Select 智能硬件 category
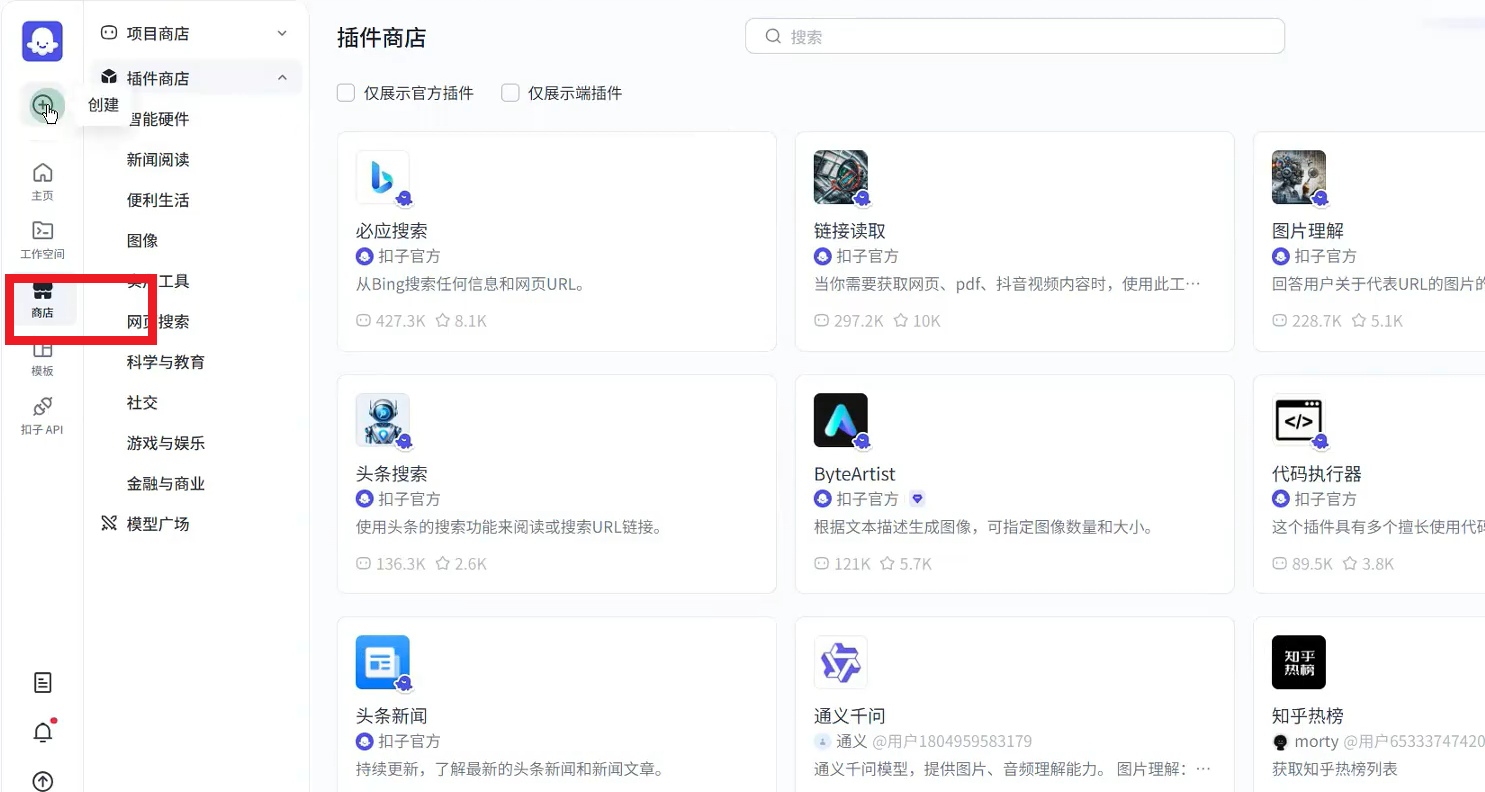 [x=158, y=119]
